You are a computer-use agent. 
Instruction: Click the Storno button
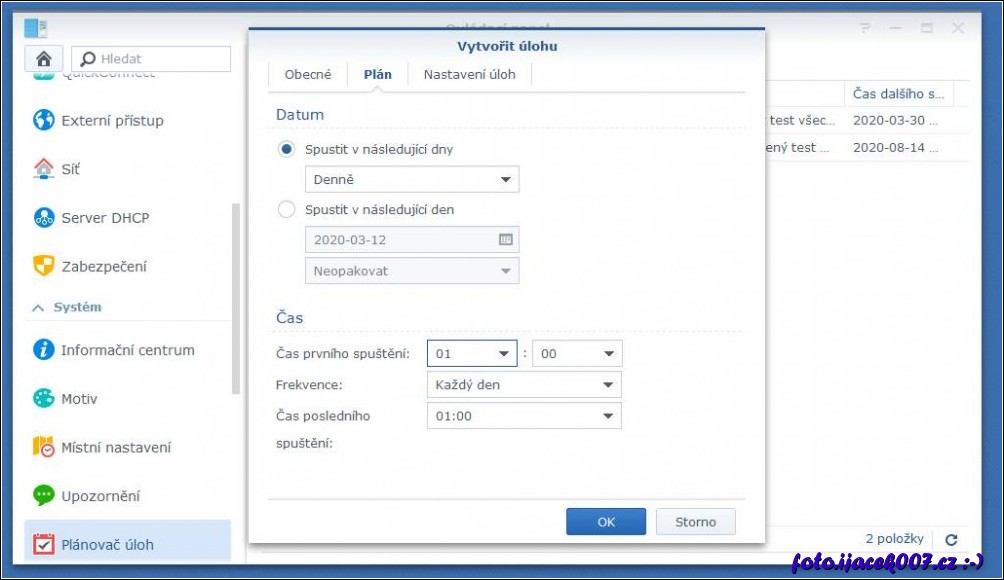[695, 522]
